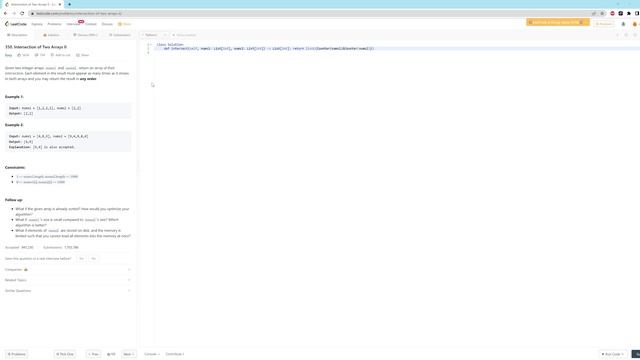Open a new browser tab with plus icon
Screen dimensions: 640x360
coord(69,4)
